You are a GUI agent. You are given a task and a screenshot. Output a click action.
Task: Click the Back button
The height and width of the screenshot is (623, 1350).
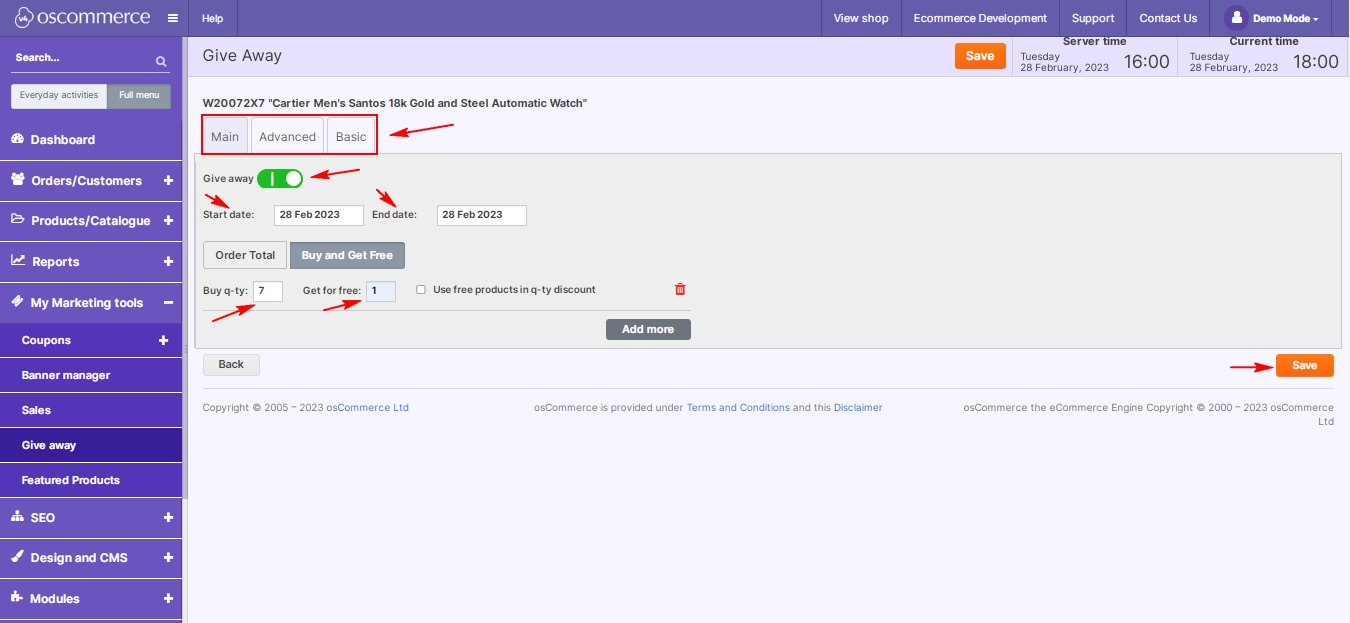click(x=231, y=364)
